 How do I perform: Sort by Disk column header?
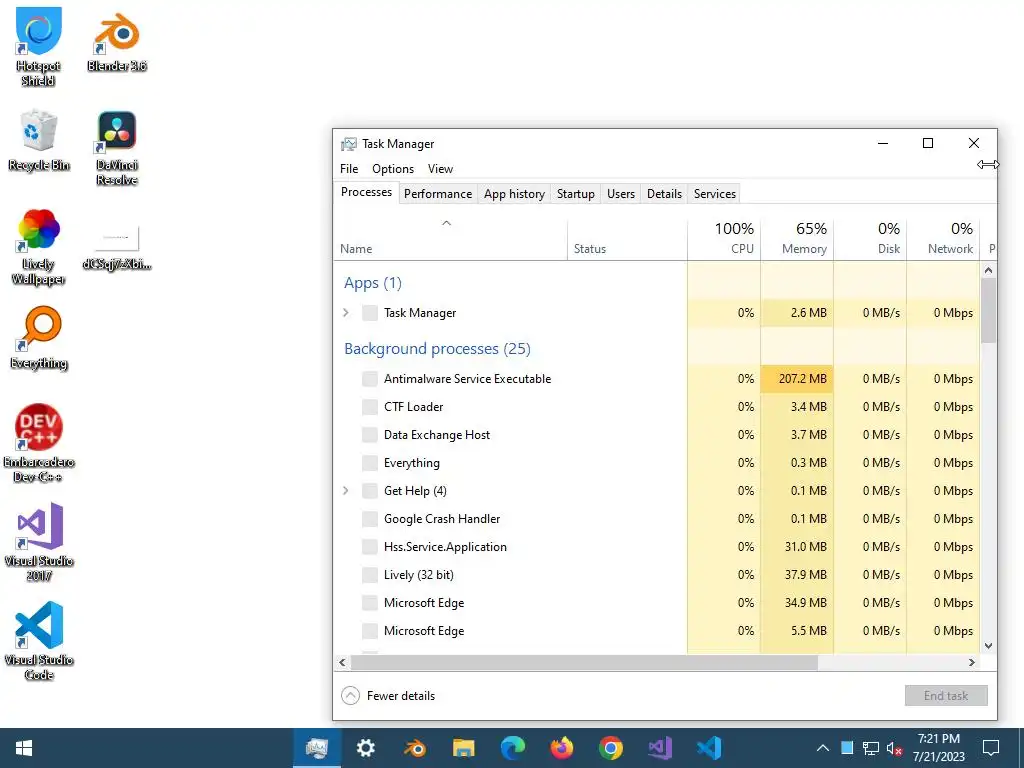[871, 240]
